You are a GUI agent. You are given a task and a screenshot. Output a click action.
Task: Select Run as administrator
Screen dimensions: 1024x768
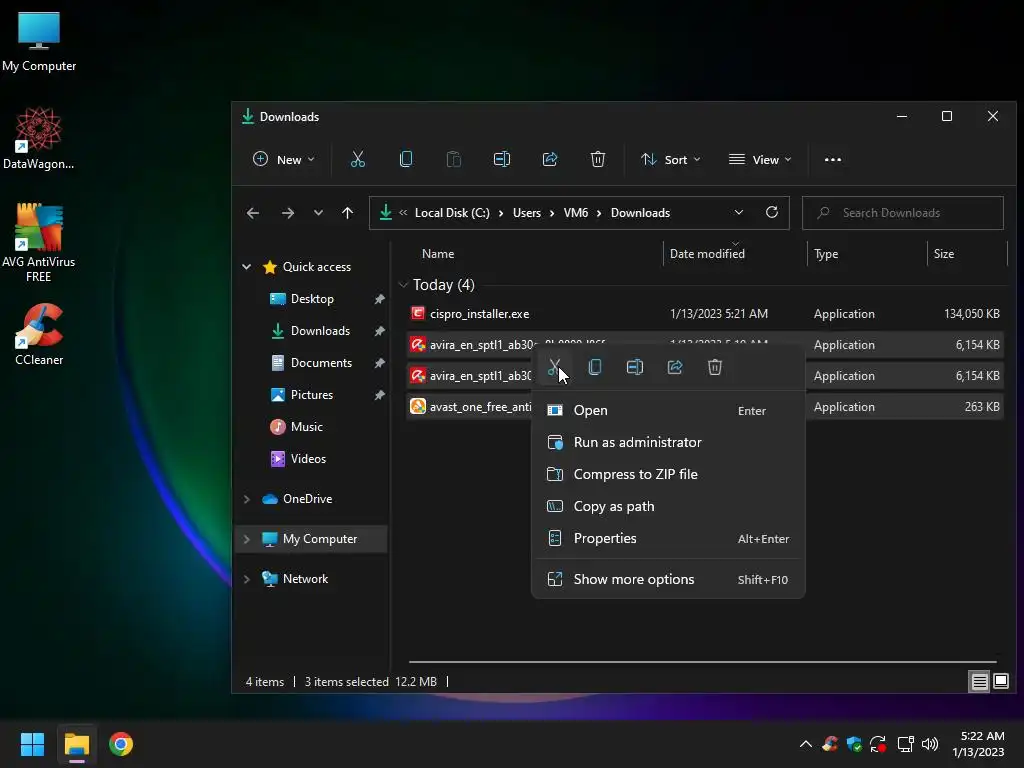tap(668, 442)
